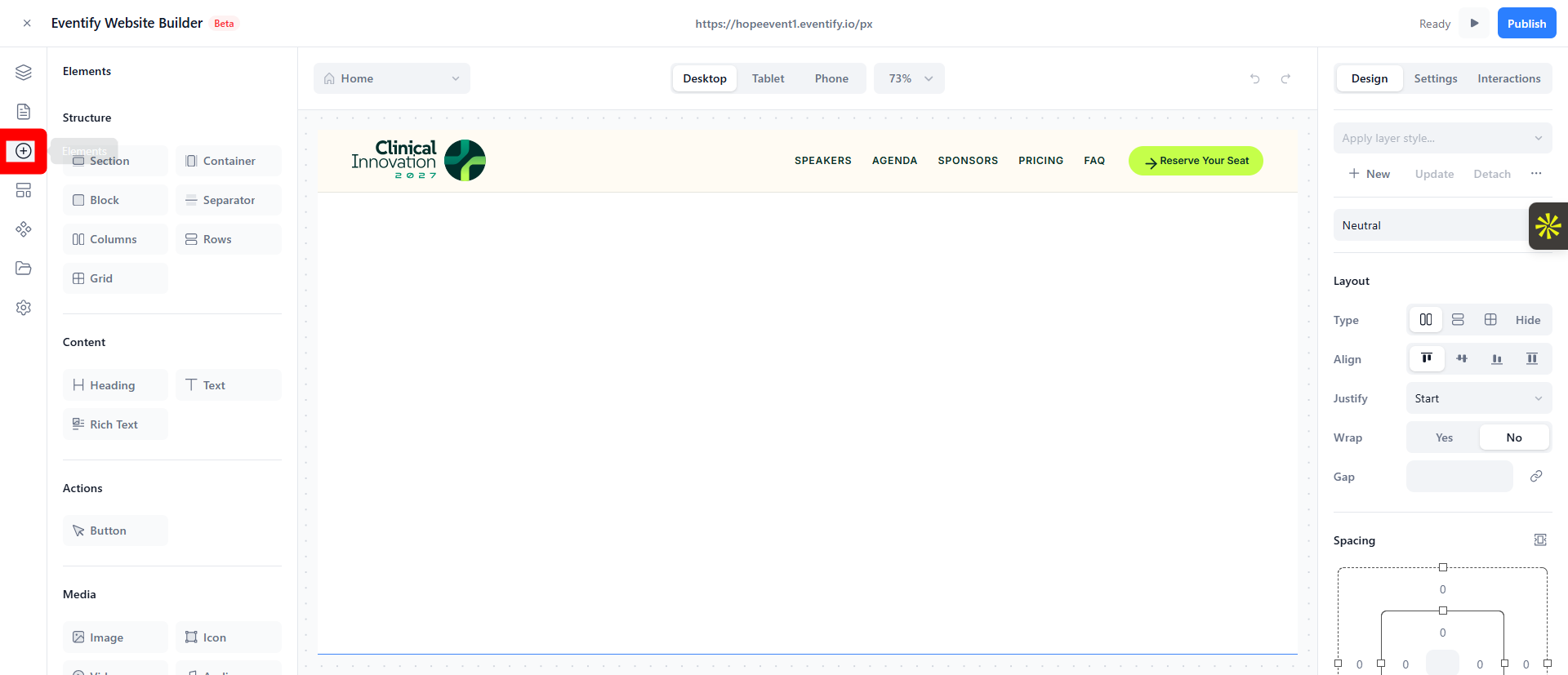Click the Redo arrow icon
The image size is (1568, 675).
(x=1285, y=78)
